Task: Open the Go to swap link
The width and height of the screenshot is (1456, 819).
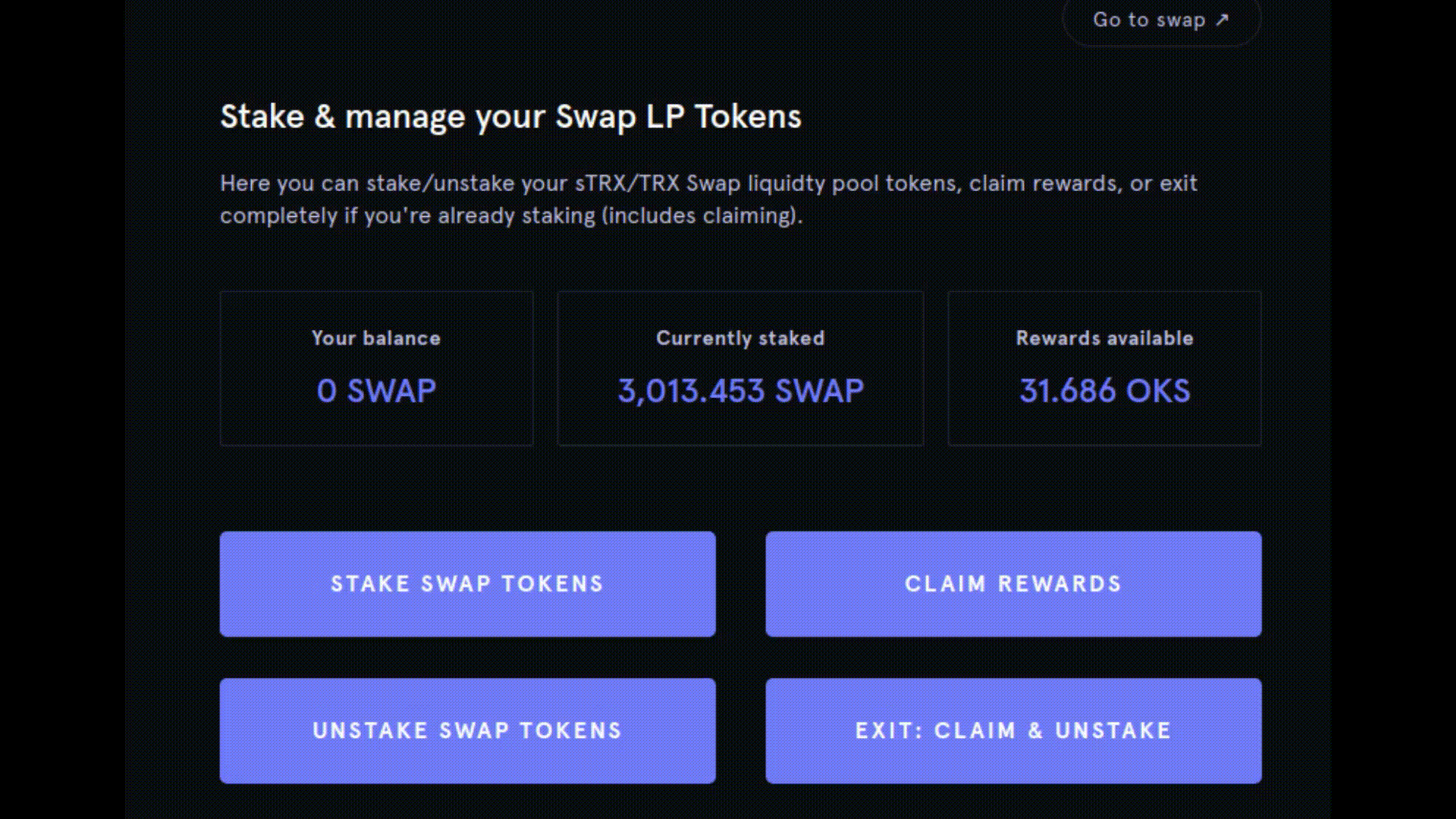Action: pos(1149,20)
